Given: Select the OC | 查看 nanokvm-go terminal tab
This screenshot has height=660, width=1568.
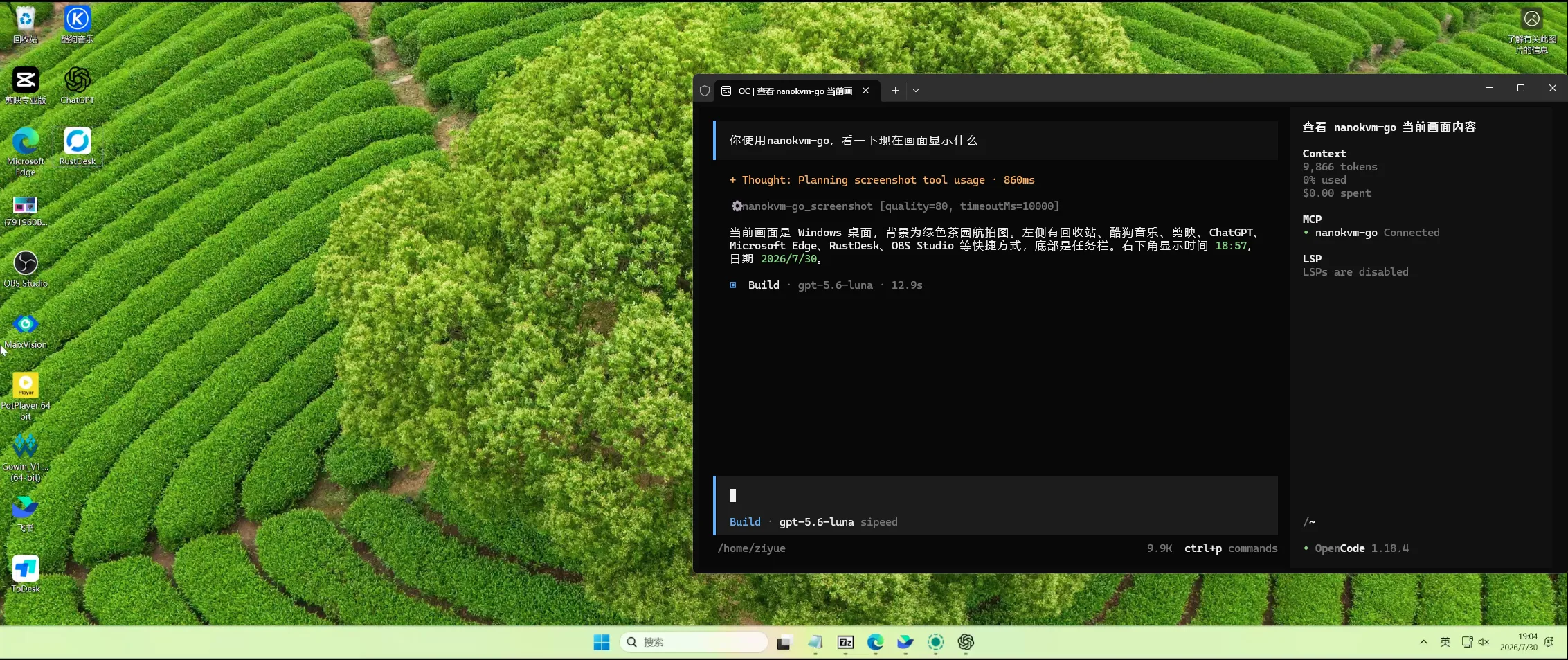Looking at the screenshot, I should click(x=795, y=91).
